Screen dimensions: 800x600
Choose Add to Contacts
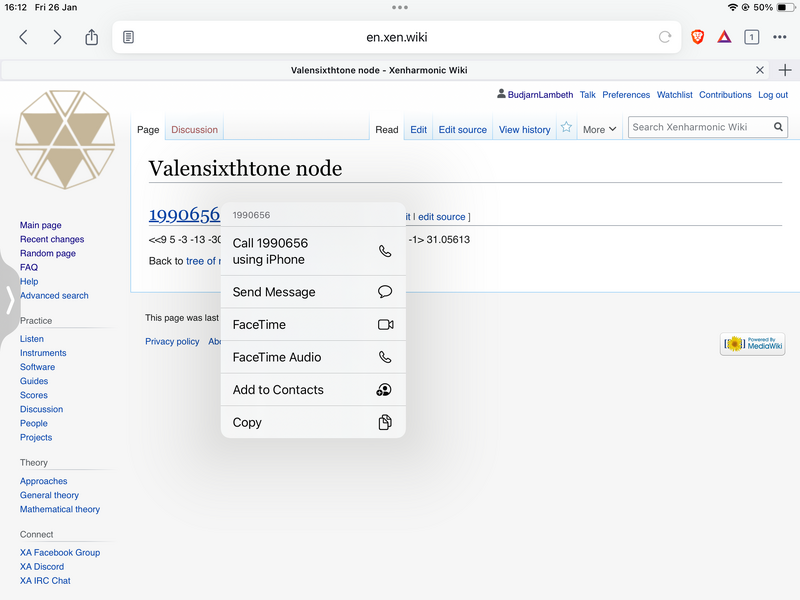313,390
